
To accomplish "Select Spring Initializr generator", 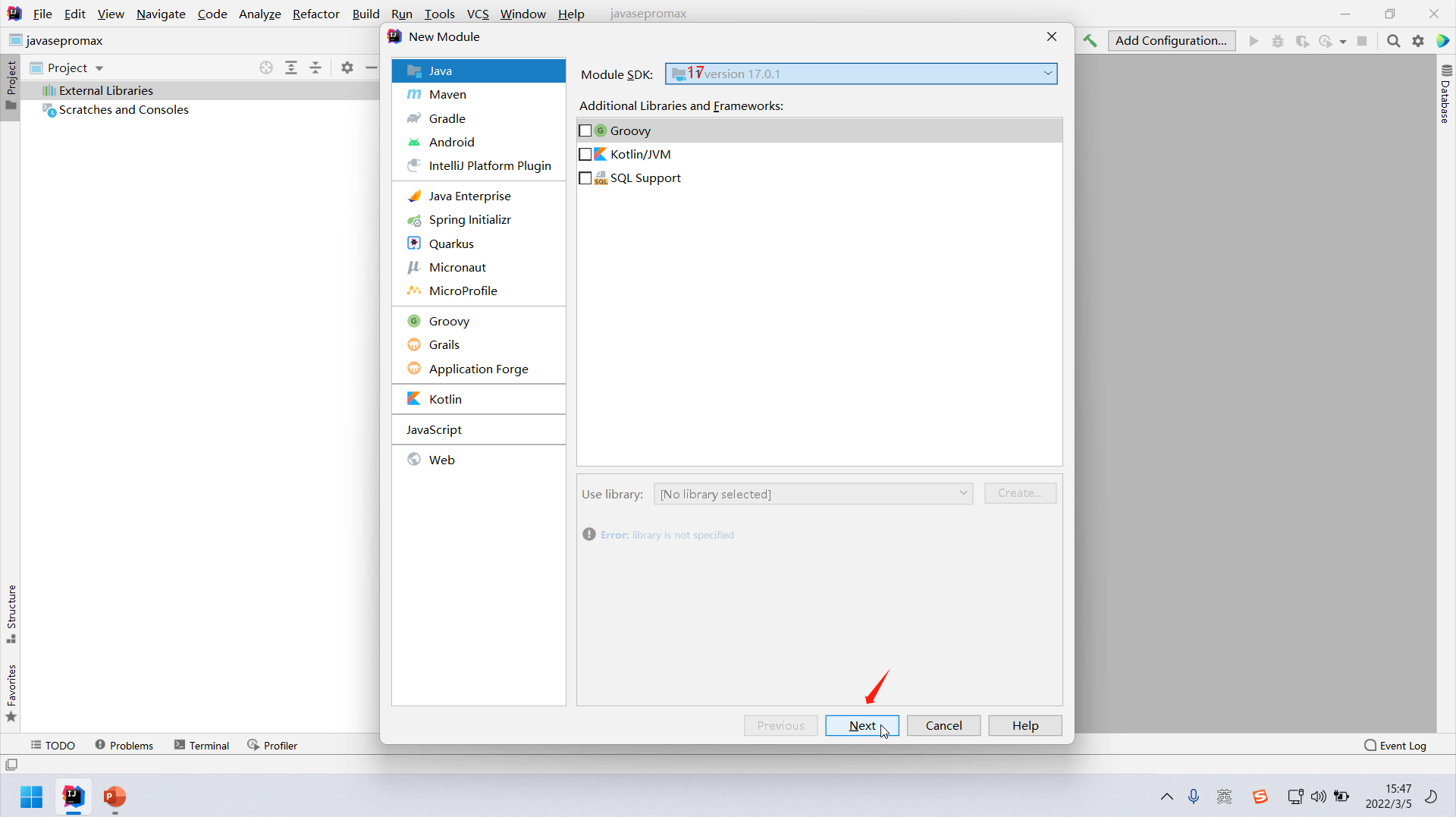I will click(x=479, y=219).
